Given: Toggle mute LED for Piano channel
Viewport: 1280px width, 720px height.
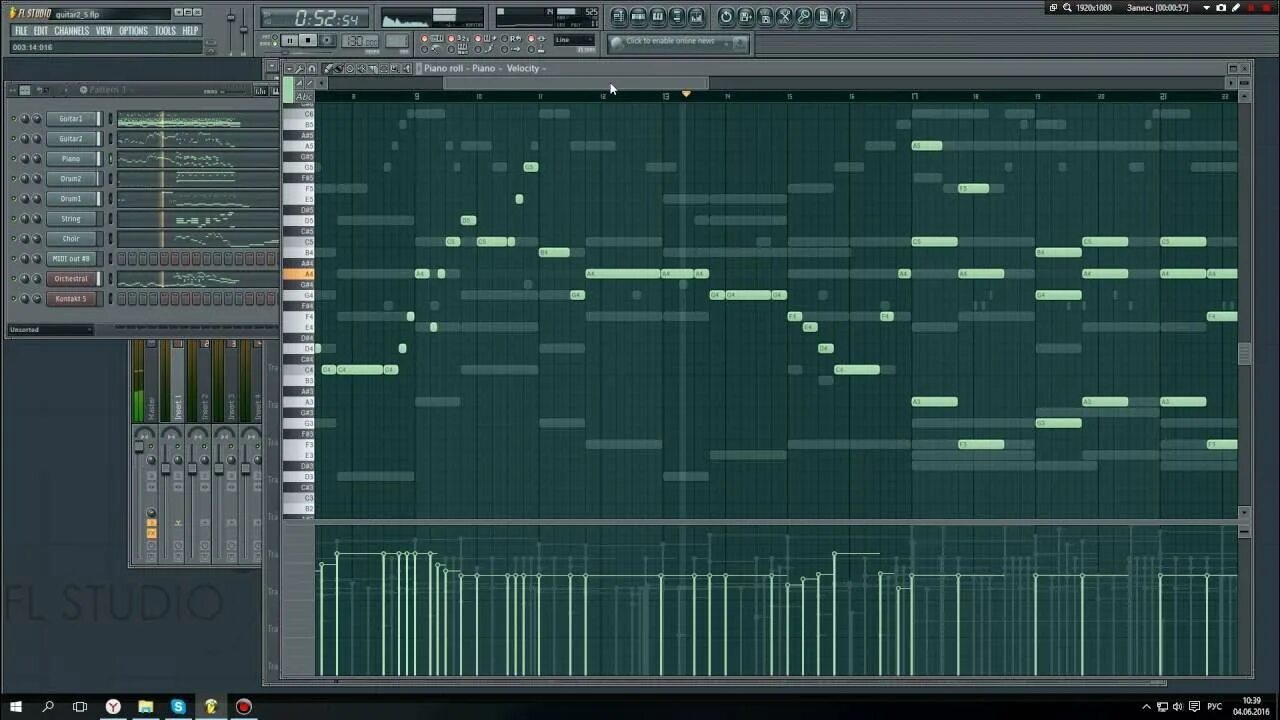Looking at the screenshot, I should point(14,159).
